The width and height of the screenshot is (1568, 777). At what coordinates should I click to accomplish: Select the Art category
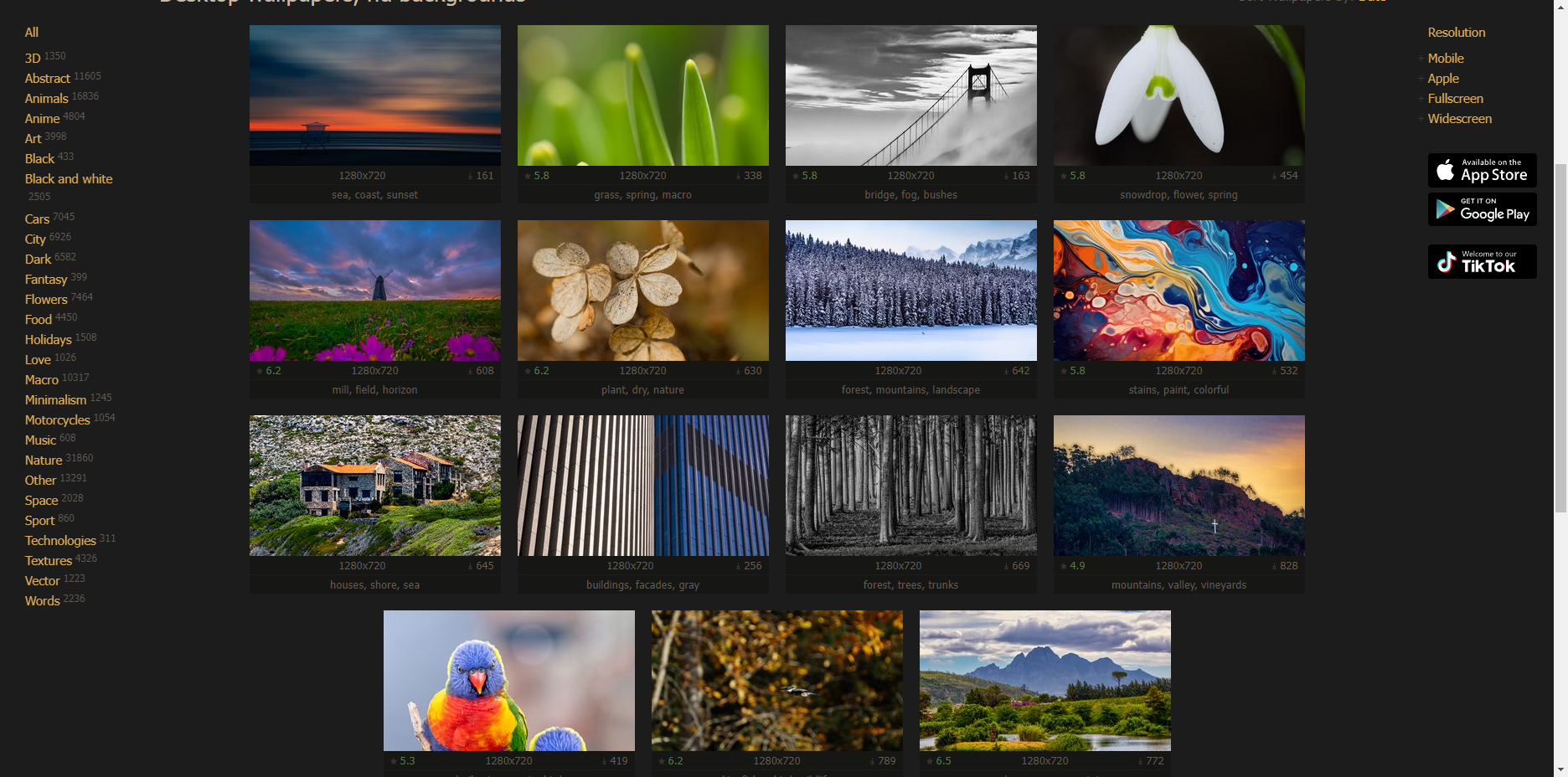click(33, 139)
